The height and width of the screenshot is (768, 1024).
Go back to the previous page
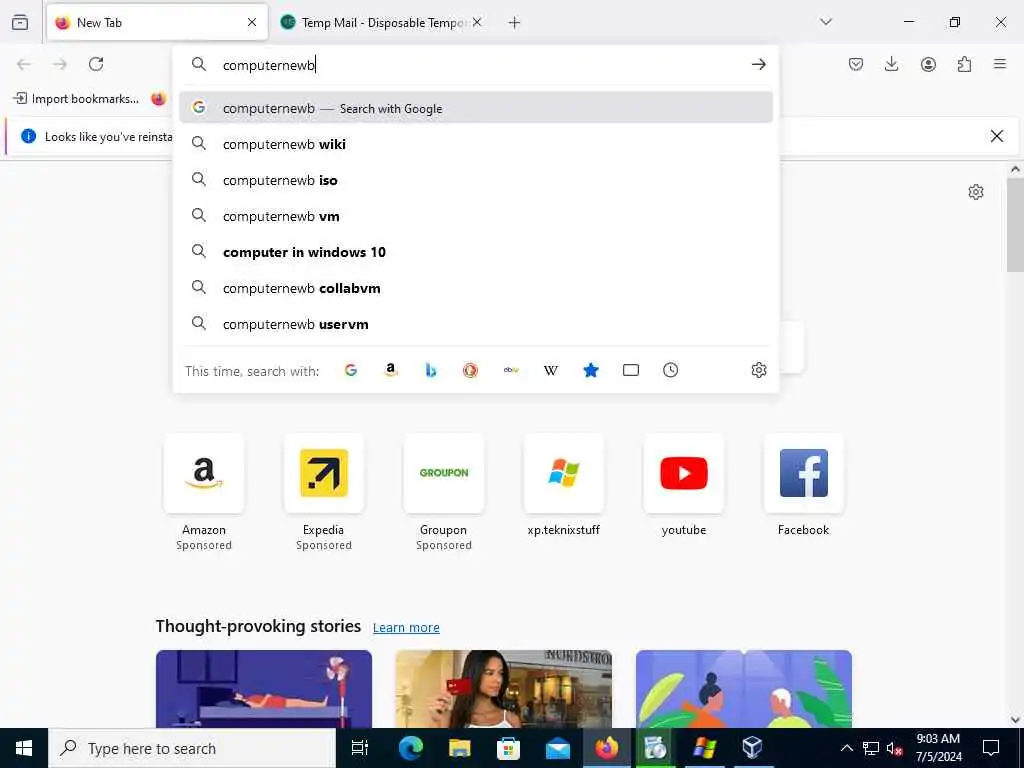pyautogui.click(x=24, y=64)
